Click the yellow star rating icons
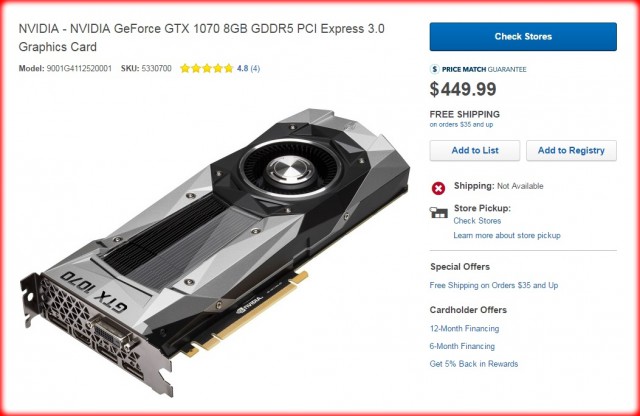 pos(207,68)
